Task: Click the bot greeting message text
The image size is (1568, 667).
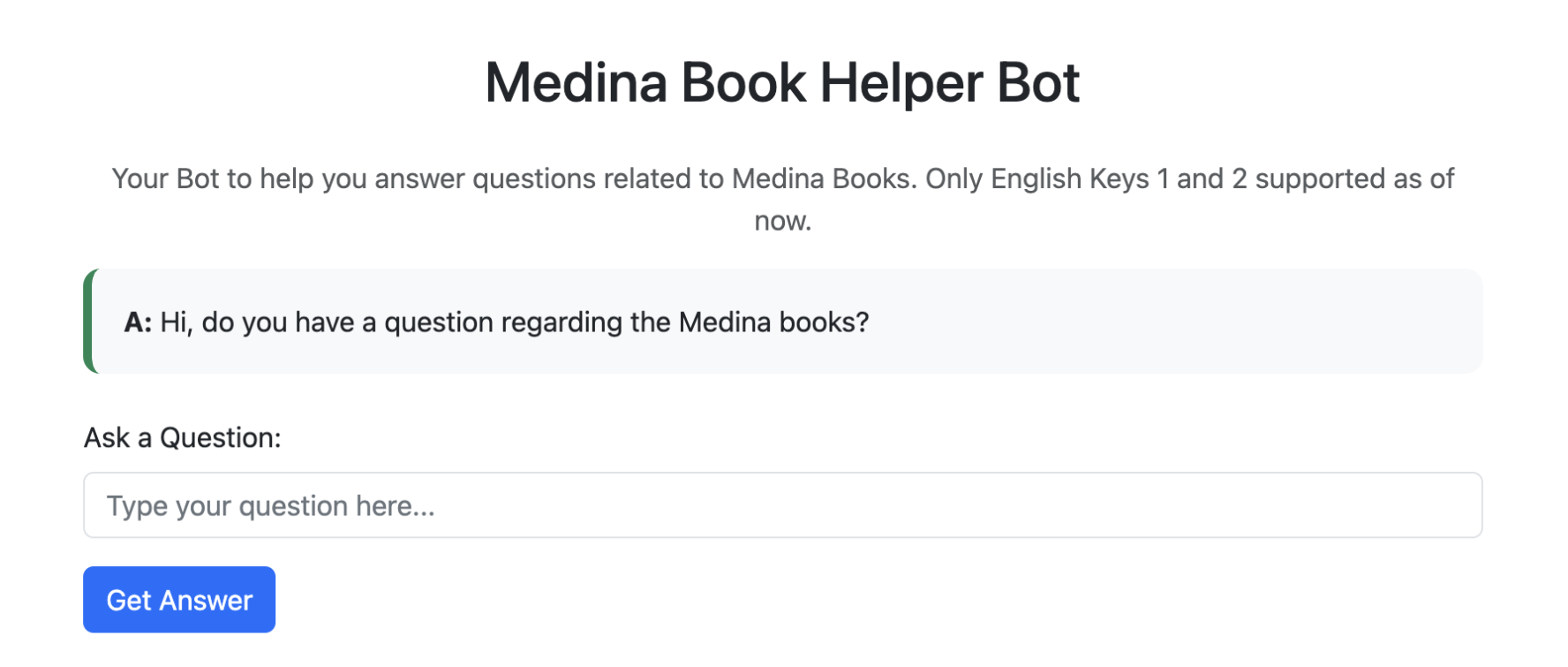Action: coord(514,322)
